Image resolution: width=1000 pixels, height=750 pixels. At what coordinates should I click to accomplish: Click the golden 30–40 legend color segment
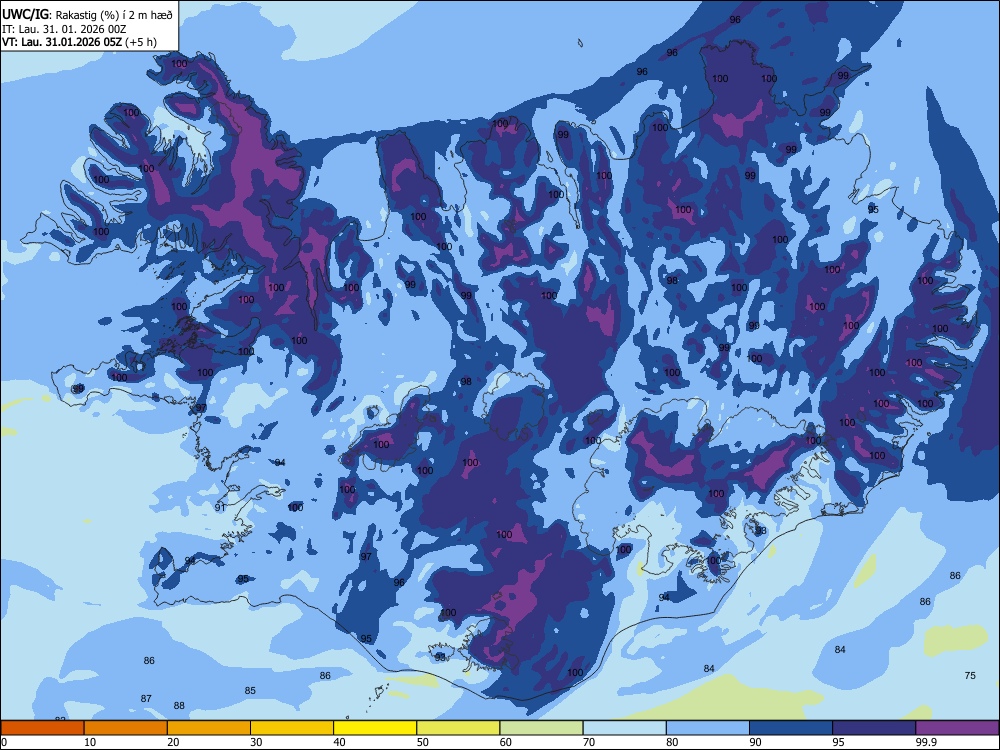292,728
